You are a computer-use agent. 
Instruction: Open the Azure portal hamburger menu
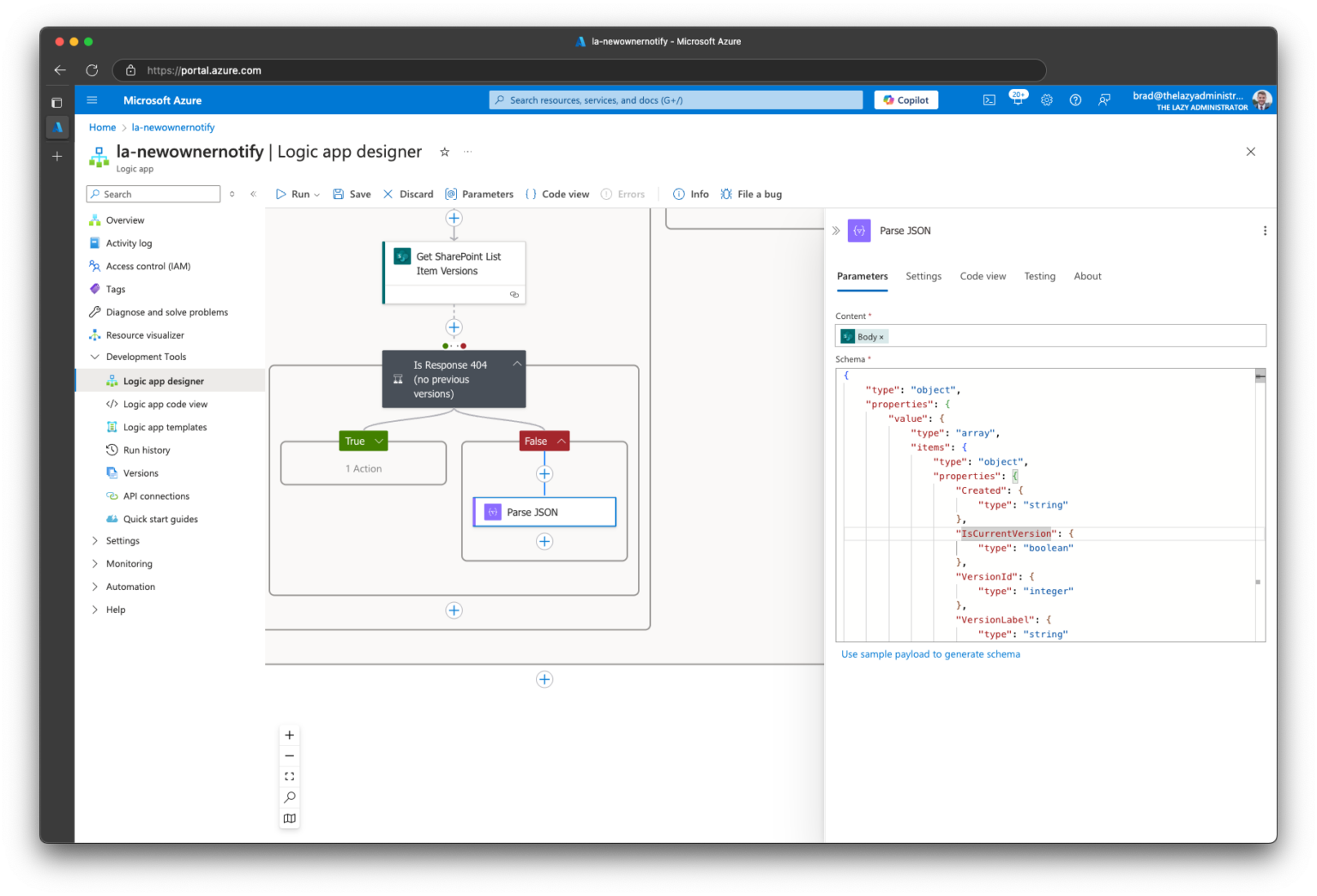point(92,100)
